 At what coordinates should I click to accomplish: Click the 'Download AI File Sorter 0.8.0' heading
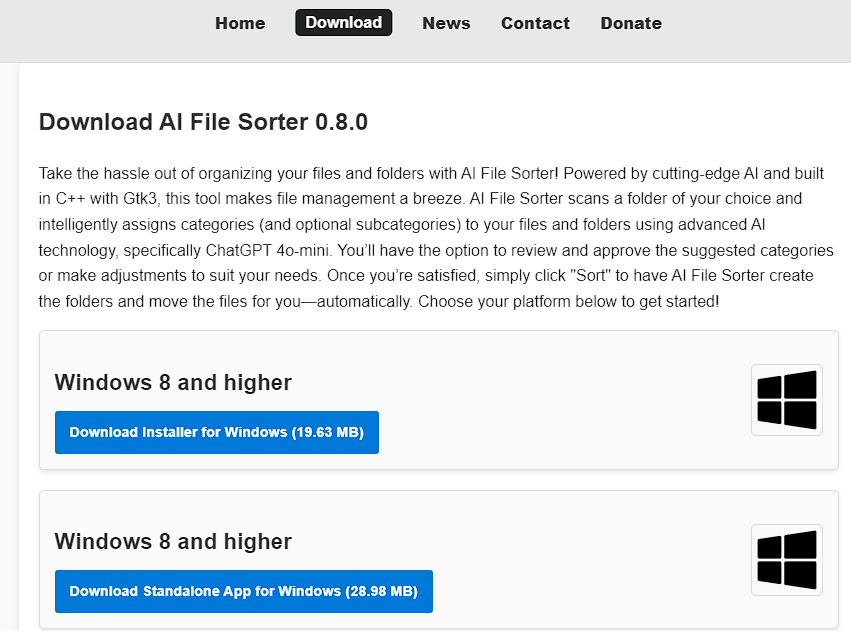pos(203,123)
